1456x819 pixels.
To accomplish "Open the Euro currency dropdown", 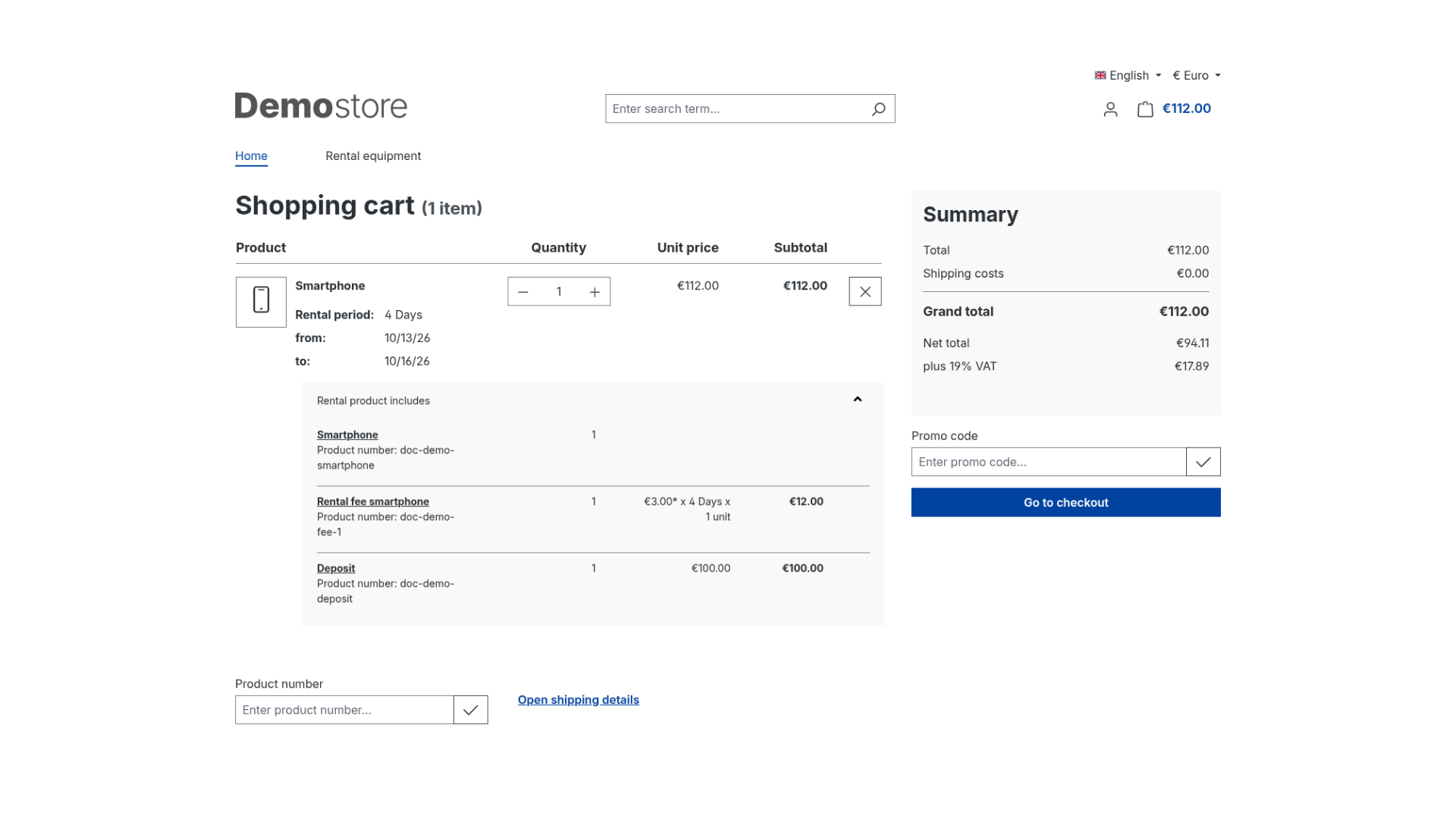I will click(1197, 75).
